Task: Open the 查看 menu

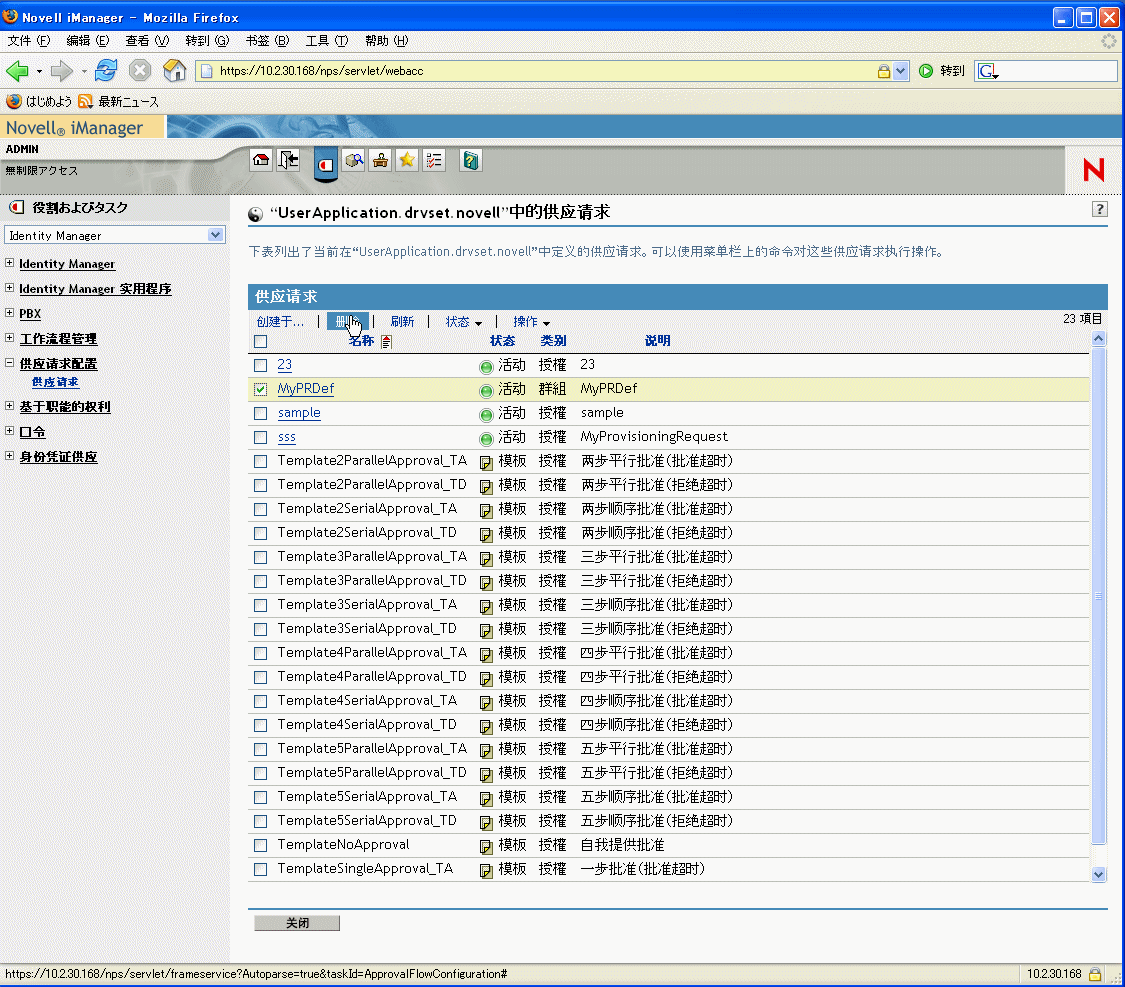Action: pos(147,41)
